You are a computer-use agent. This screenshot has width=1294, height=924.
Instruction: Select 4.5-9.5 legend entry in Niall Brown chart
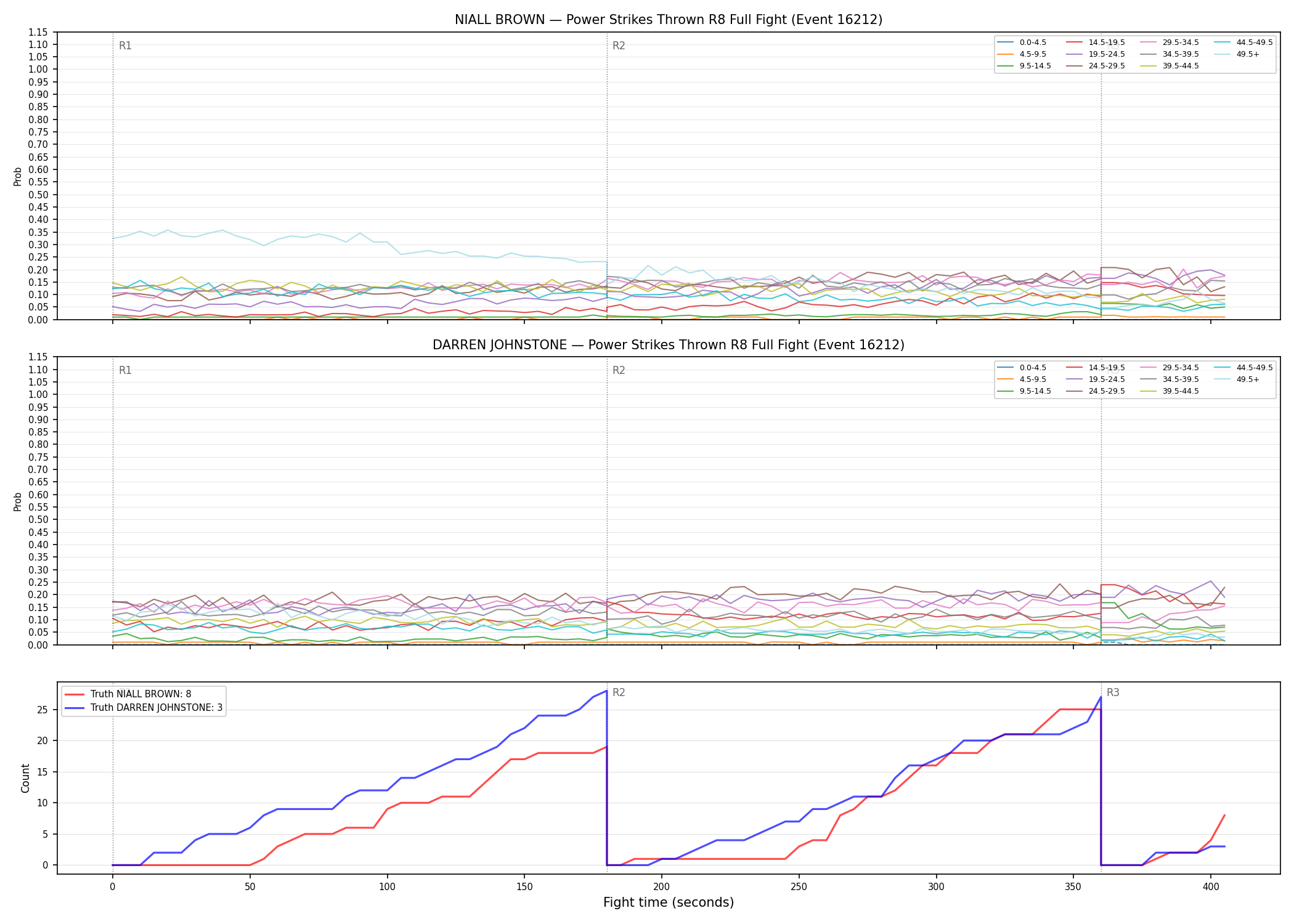[1022, 54]
